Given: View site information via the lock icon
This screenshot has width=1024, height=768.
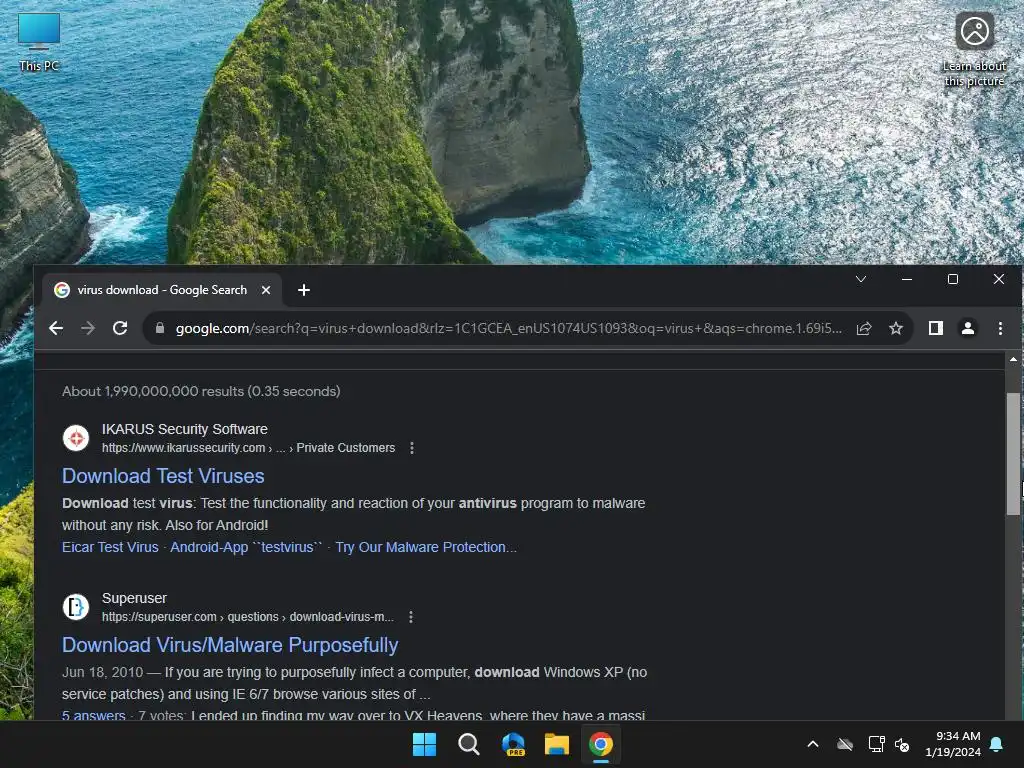Looking at the screenshot, I should pos(160,328).
